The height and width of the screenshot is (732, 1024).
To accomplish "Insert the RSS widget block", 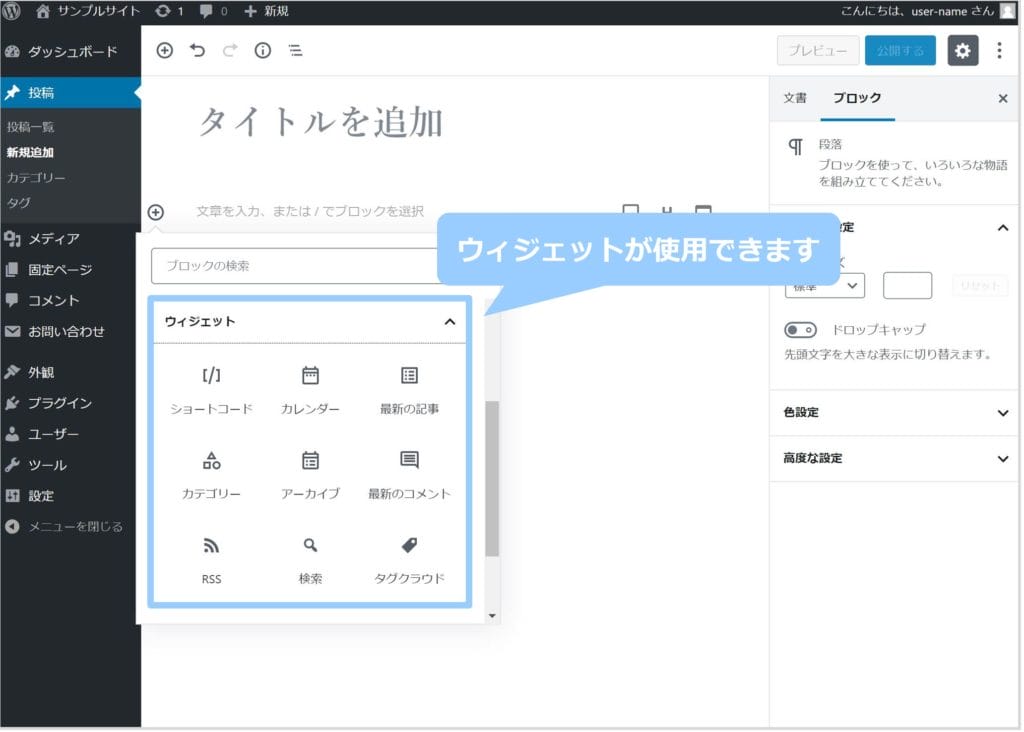I will click(x=211, y=559).
